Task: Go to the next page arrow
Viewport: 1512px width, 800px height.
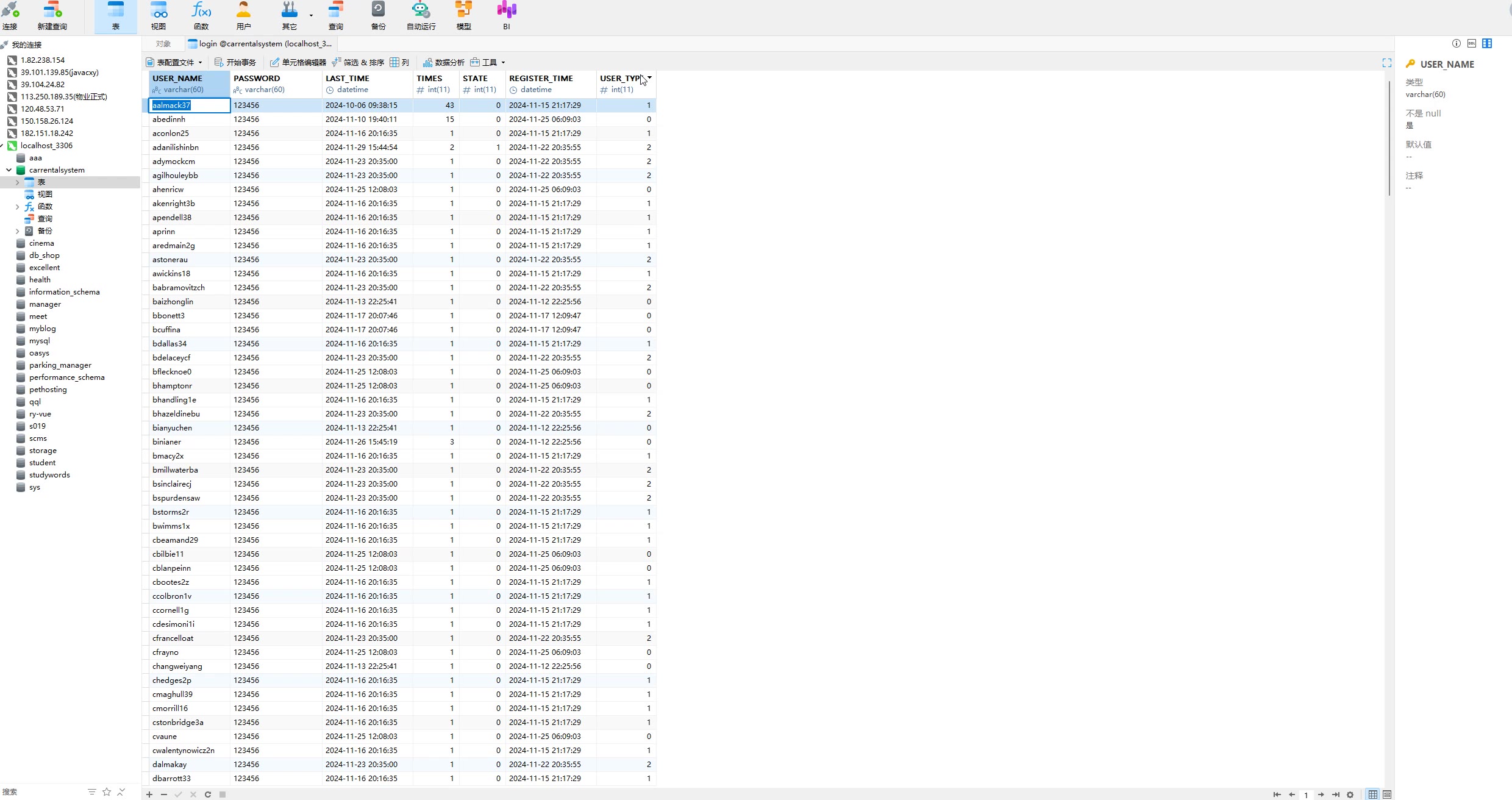Action: point(1321,794)
